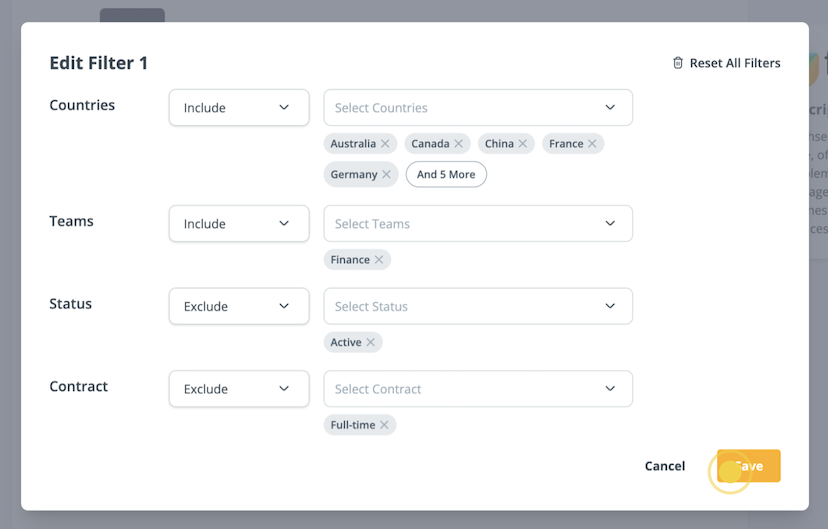This screenshot has width=828, height=529.
Task: Remove the Australia country chip
Action: click(x=385, y=144)
